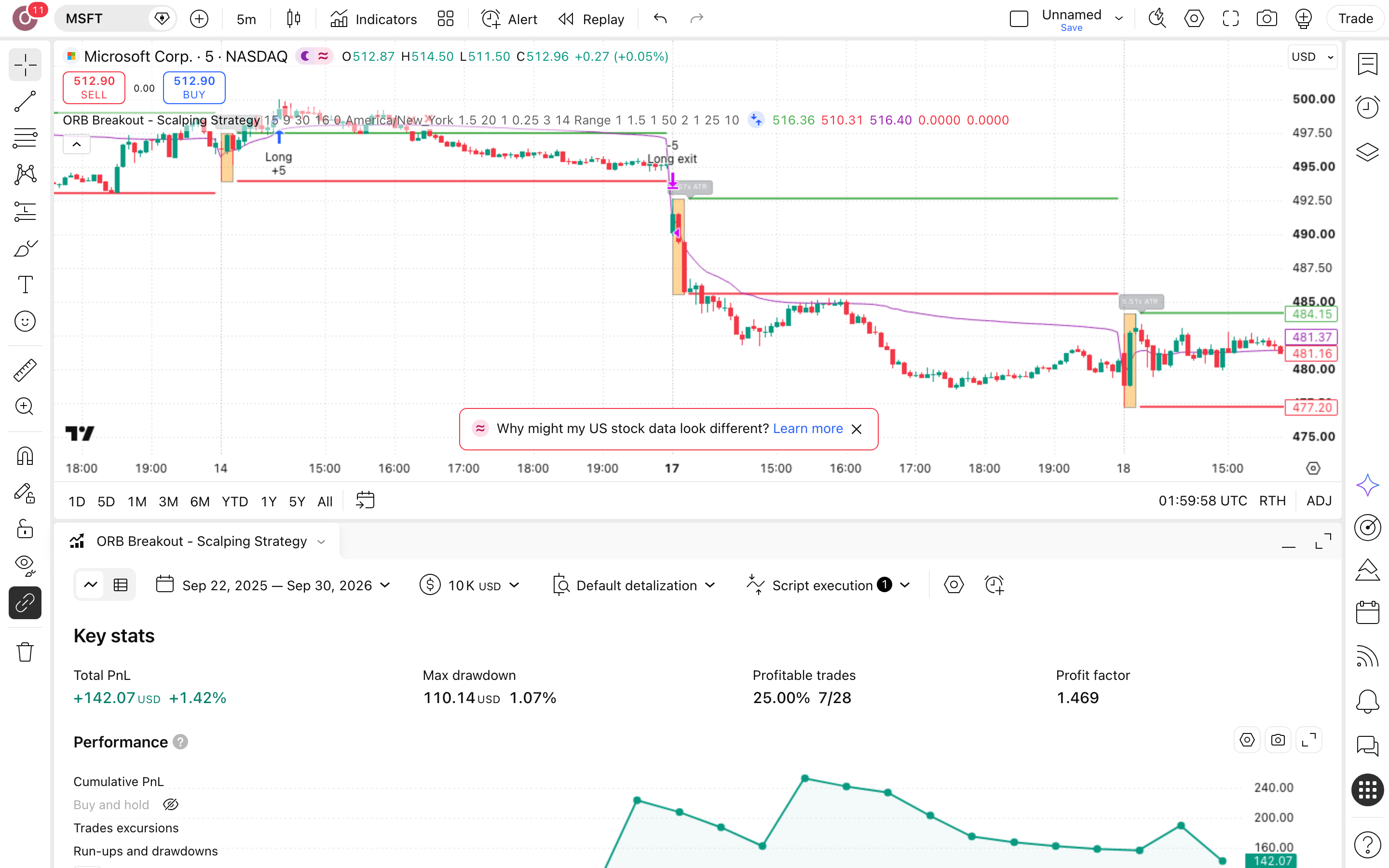Select the brush drawing tool
Viewport: 1389px width, 868px height.
coord(25,248)
